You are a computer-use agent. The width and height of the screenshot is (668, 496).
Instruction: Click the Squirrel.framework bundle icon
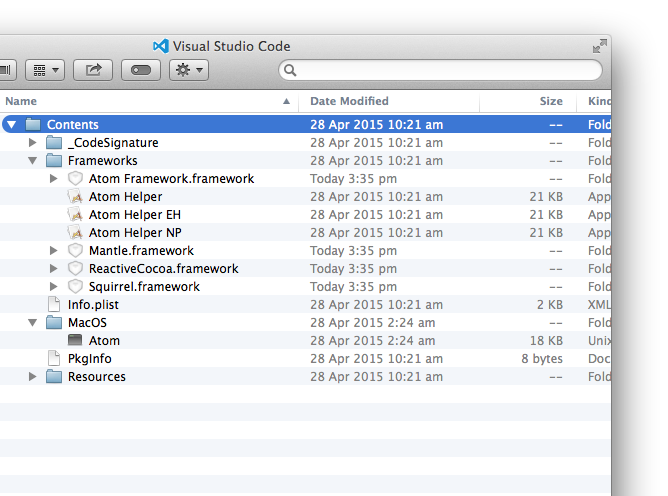click(75, 286)
